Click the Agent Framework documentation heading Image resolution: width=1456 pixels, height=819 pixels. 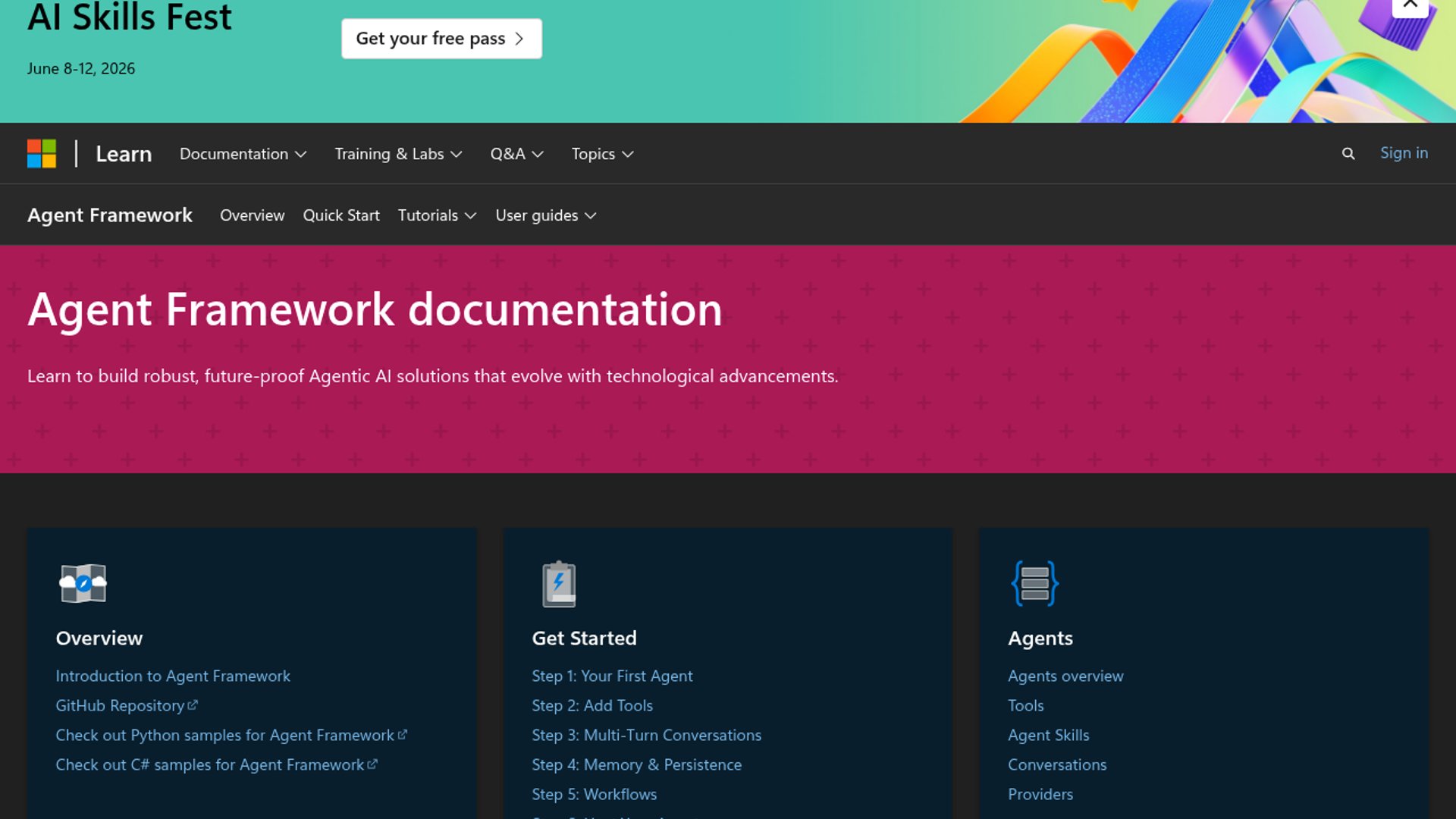pyautogui.click(x=375, y=309)
